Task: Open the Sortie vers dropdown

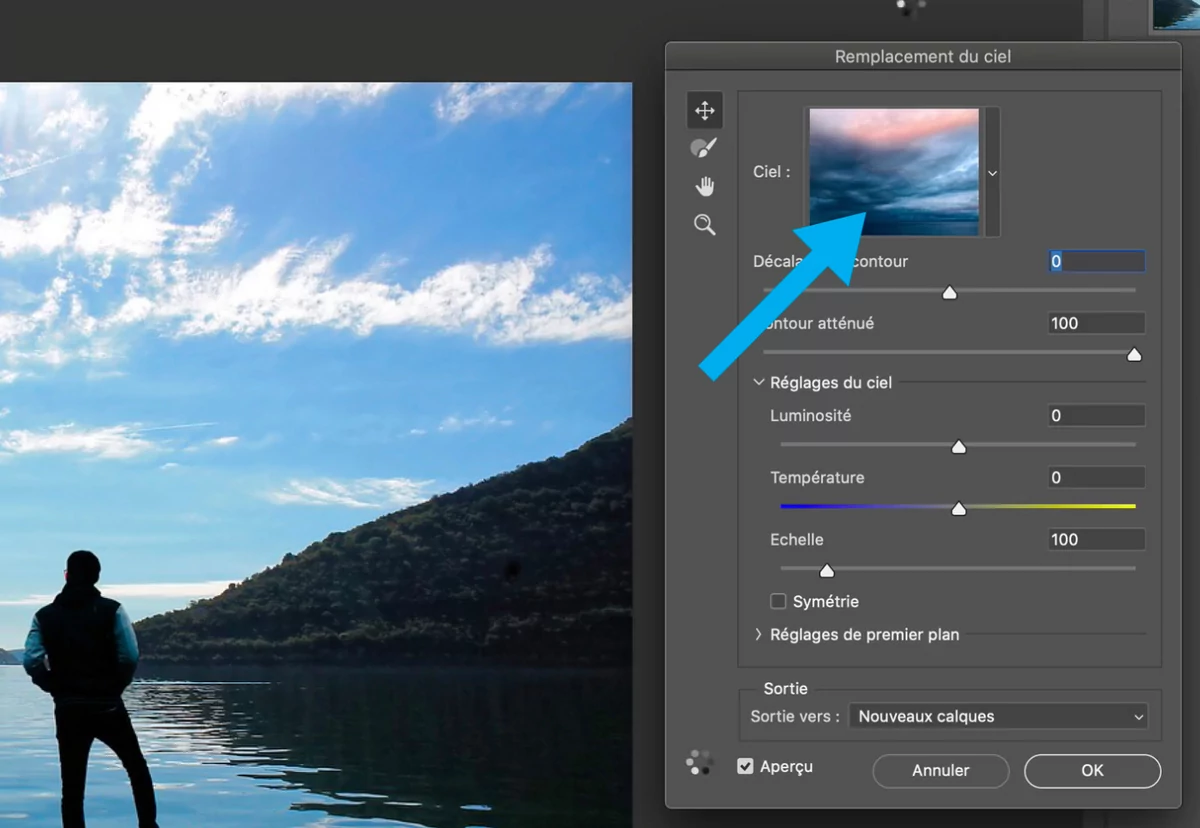Action: click(x=998, y=716)
